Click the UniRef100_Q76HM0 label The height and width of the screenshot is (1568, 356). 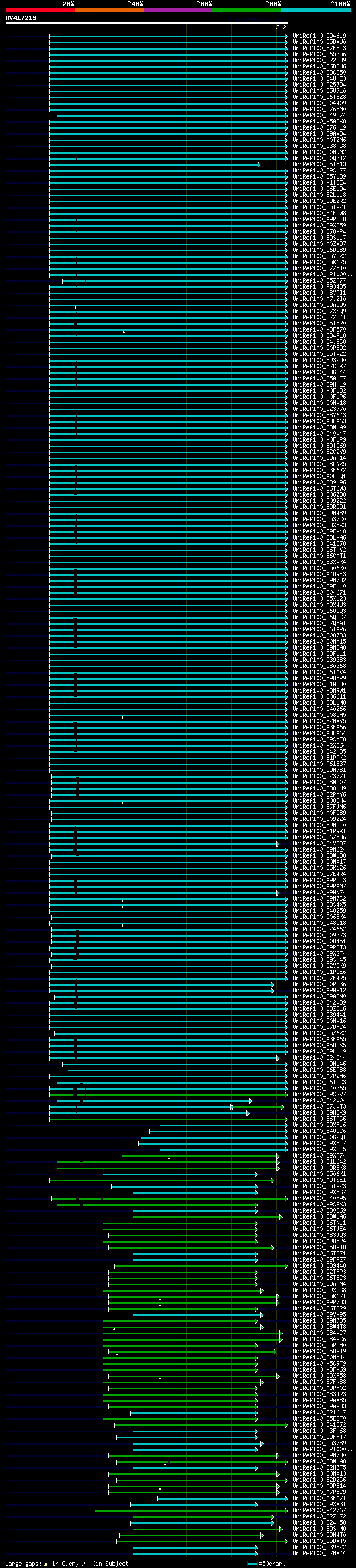[319, 109]
